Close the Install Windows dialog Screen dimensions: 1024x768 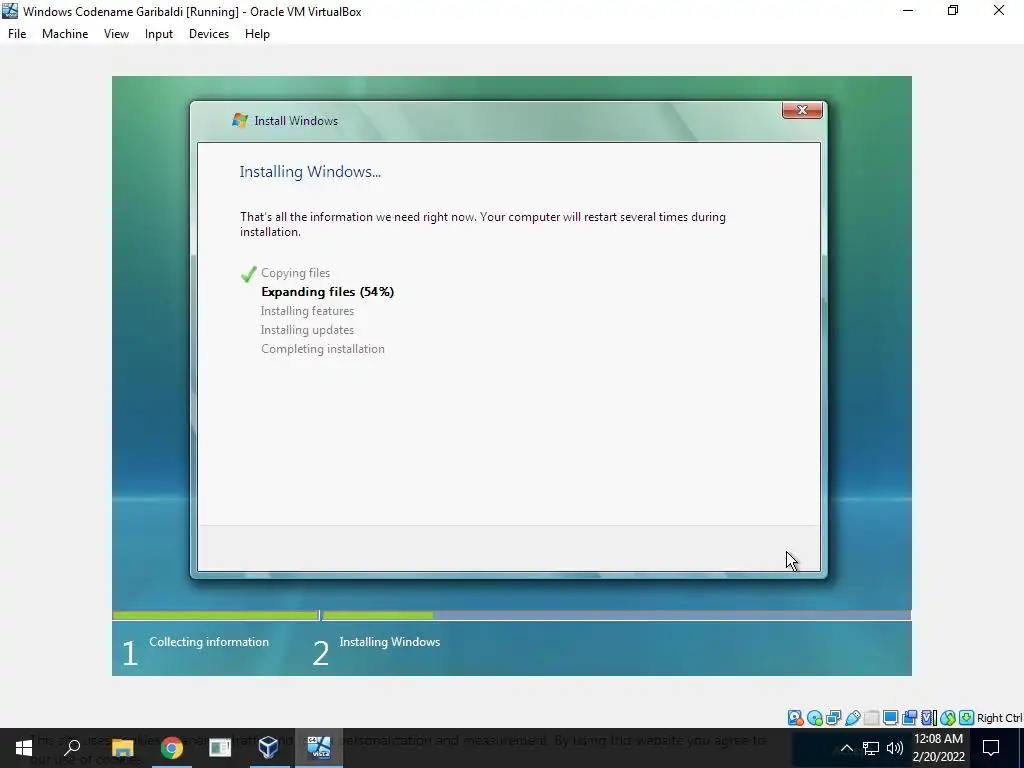[802, 110]
